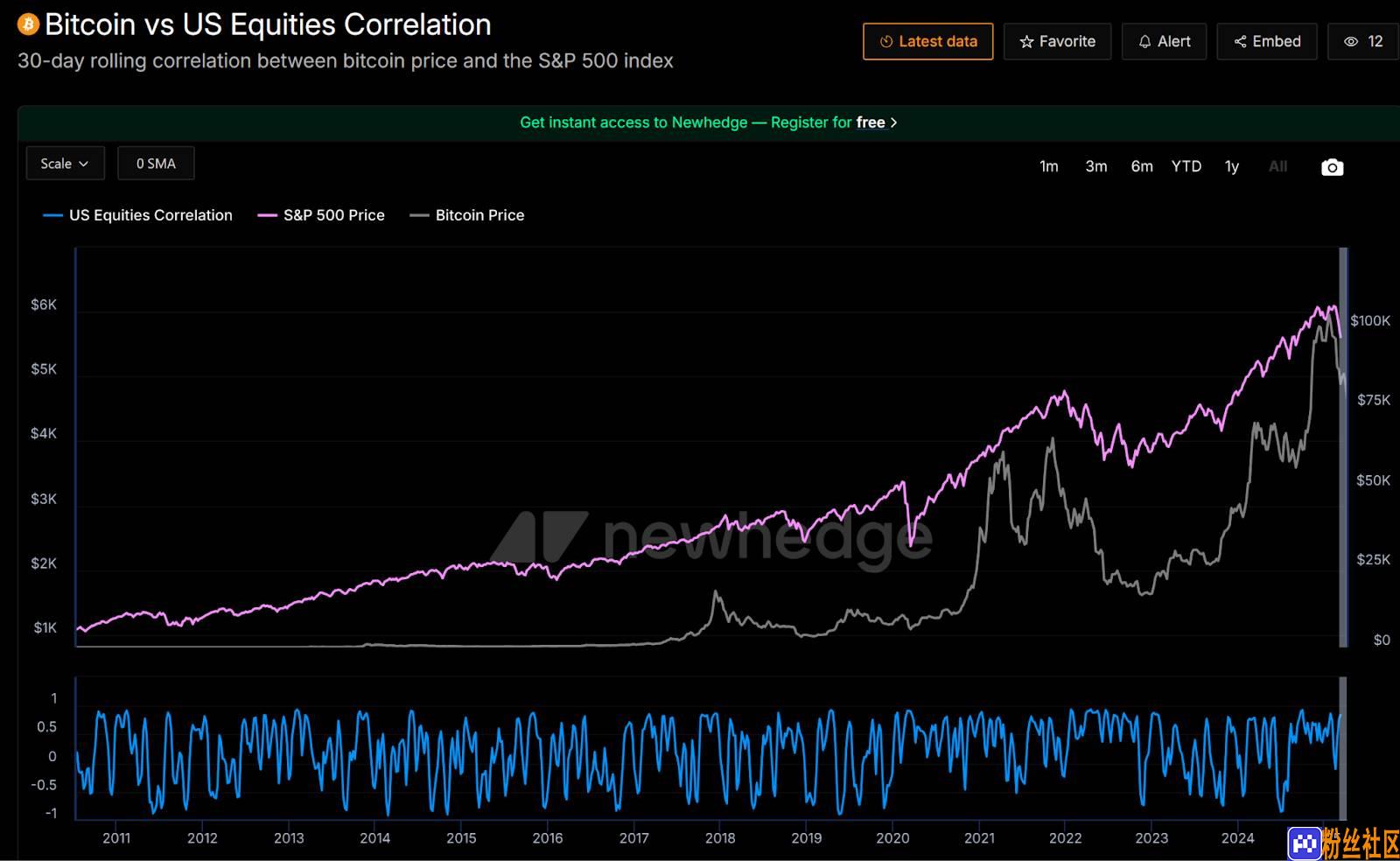Click the 30-day rolling correlation subtitle text

click(x=346, y=61)
